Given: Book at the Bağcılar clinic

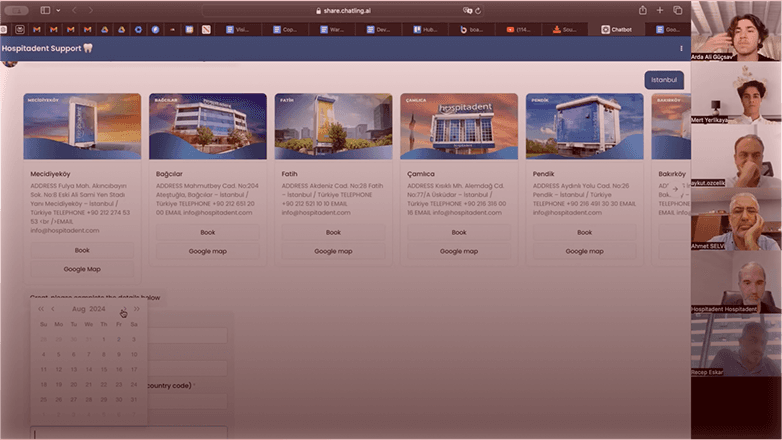Looking at the screenshot, I should pos(208,232).
